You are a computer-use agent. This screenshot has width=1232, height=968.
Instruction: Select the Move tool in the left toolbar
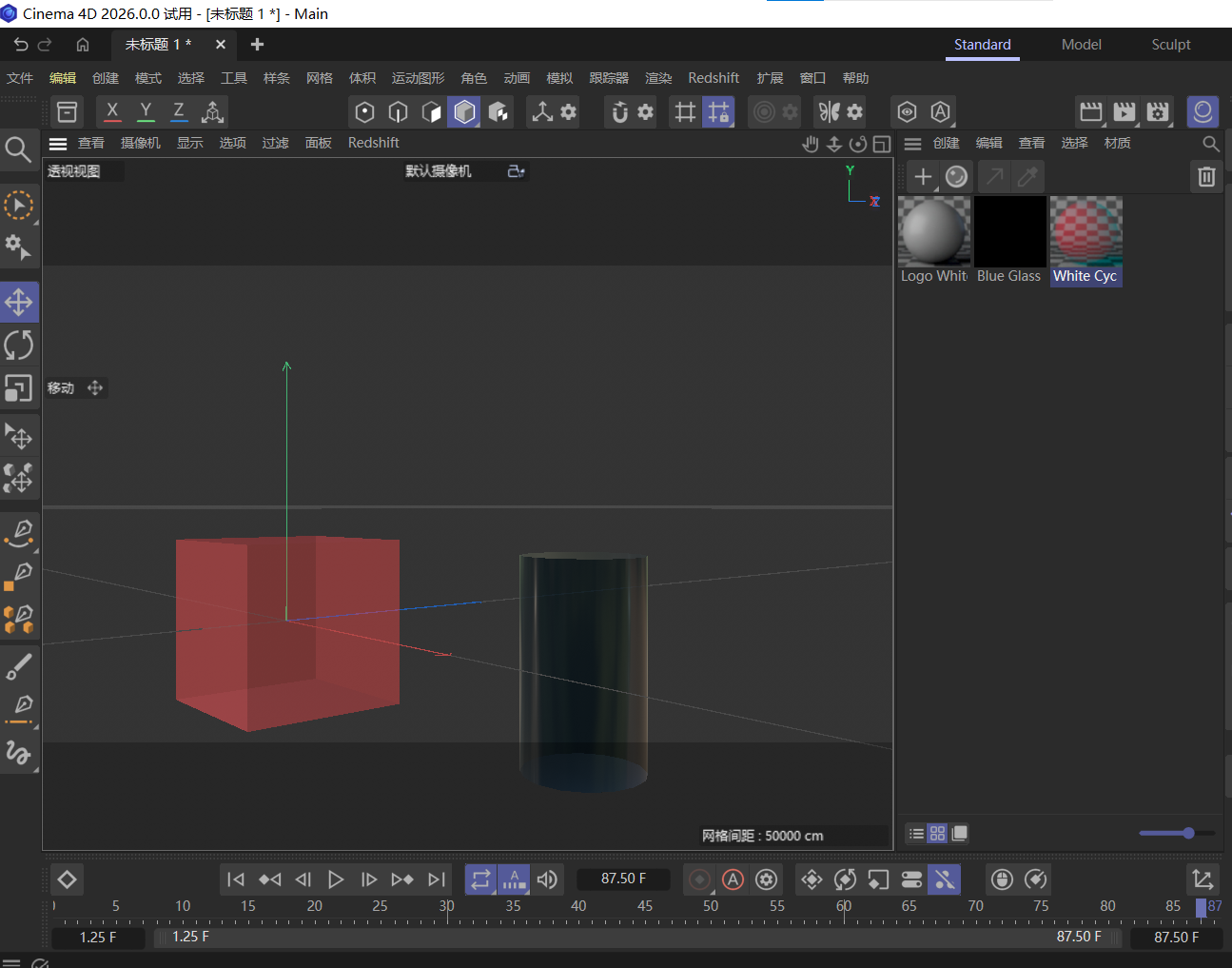point(19,302)
